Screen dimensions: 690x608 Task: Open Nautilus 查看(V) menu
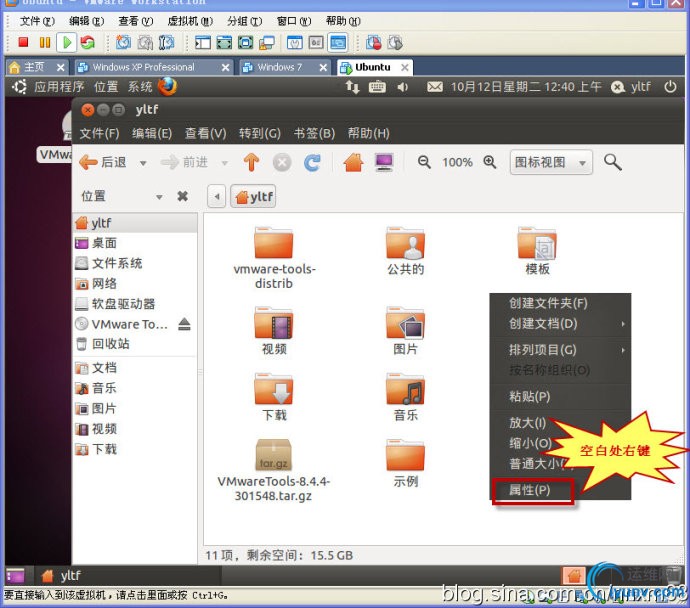point(206,133)
